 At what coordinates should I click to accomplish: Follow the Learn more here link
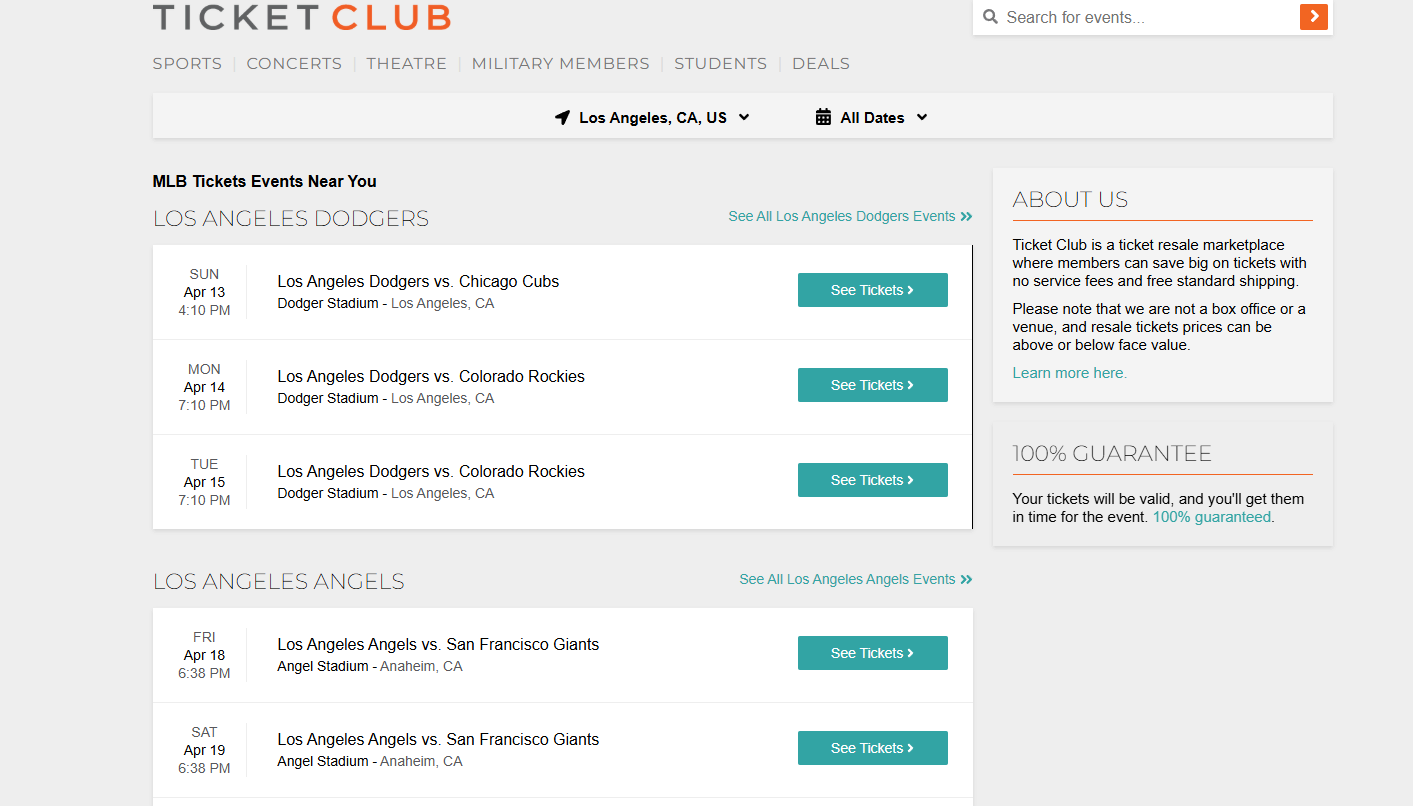coord(1069,373)
